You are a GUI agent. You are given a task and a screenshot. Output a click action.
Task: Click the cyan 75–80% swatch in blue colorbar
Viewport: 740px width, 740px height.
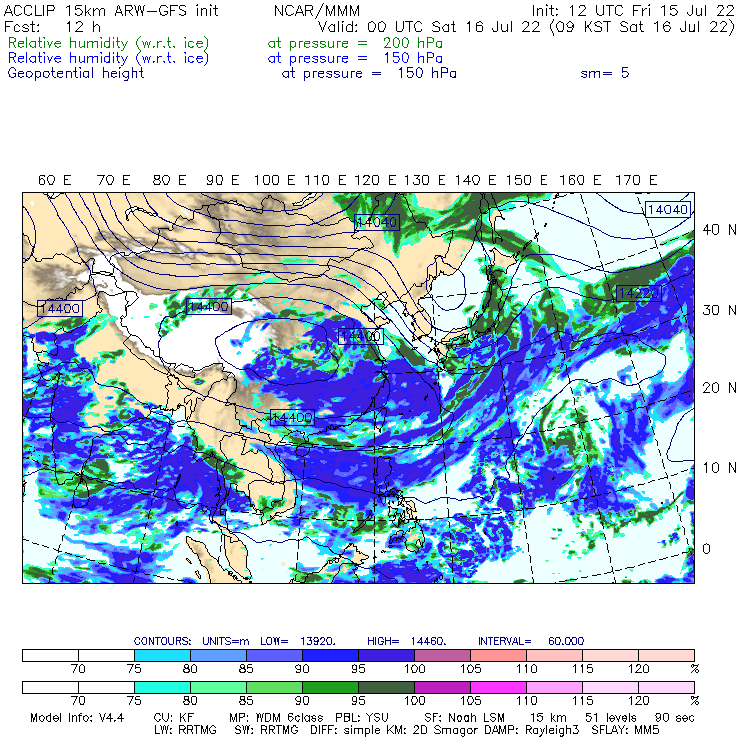162,655
